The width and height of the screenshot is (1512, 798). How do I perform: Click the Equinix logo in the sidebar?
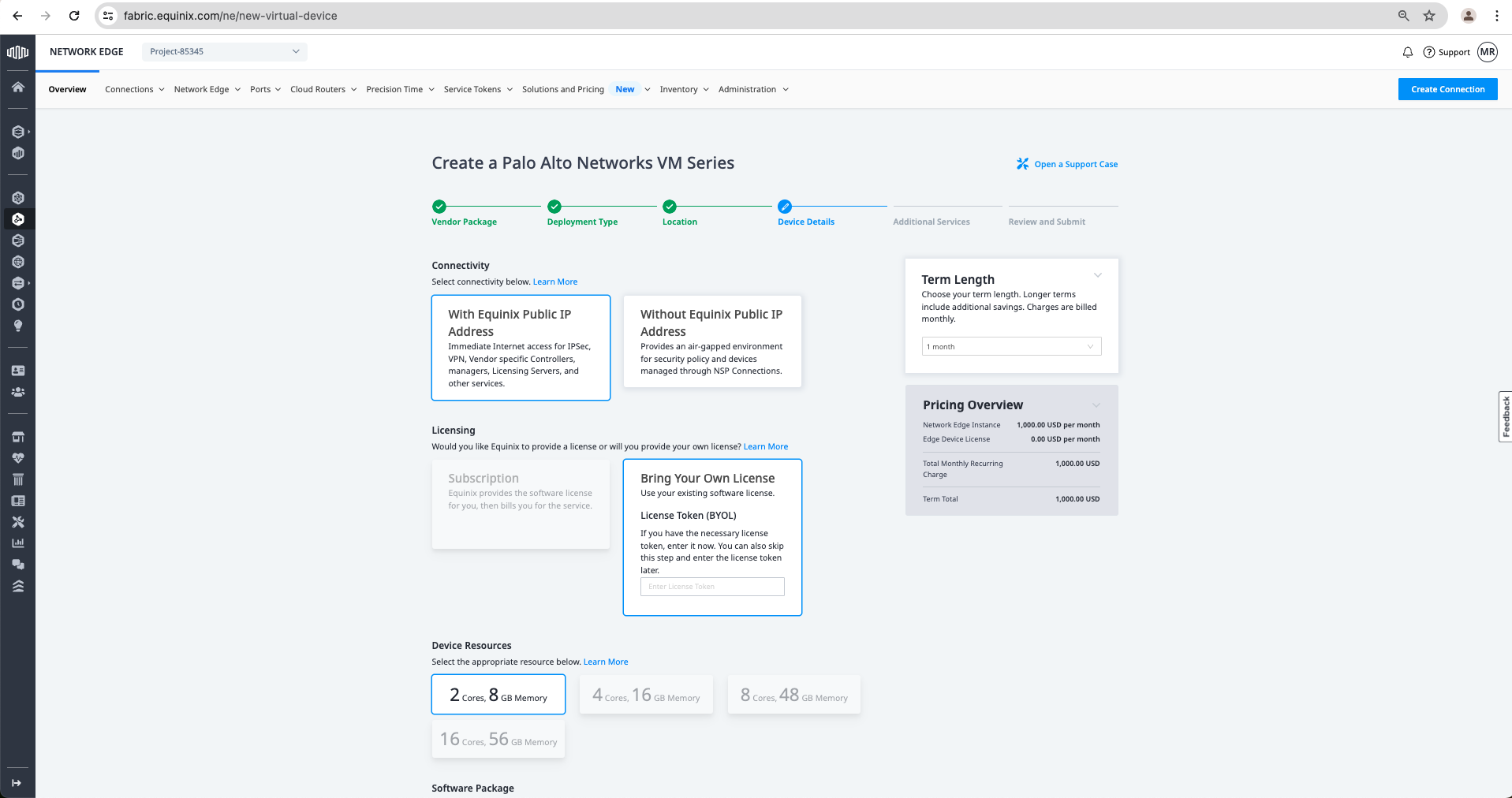coord(17,52)
